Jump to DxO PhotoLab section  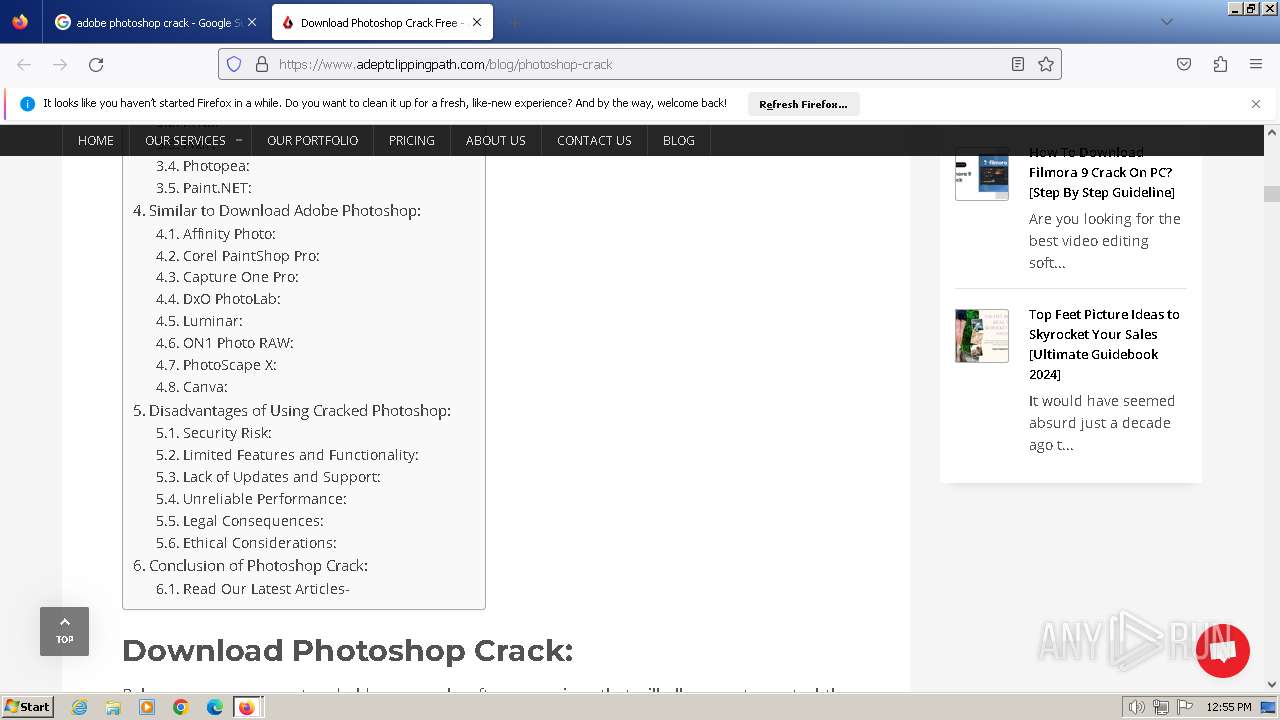(218, 299)
